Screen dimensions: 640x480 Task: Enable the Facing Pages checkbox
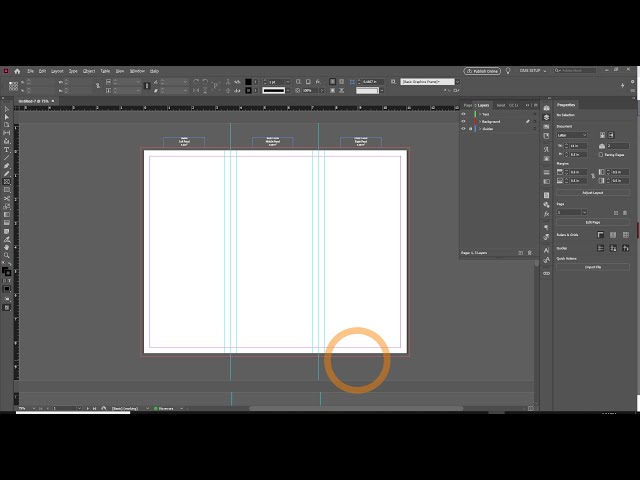click(600, 155)
